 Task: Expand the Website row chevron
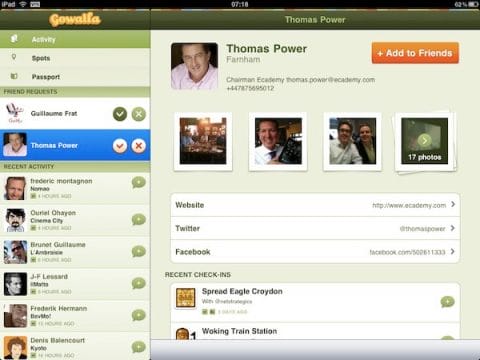tap(453, 204)
